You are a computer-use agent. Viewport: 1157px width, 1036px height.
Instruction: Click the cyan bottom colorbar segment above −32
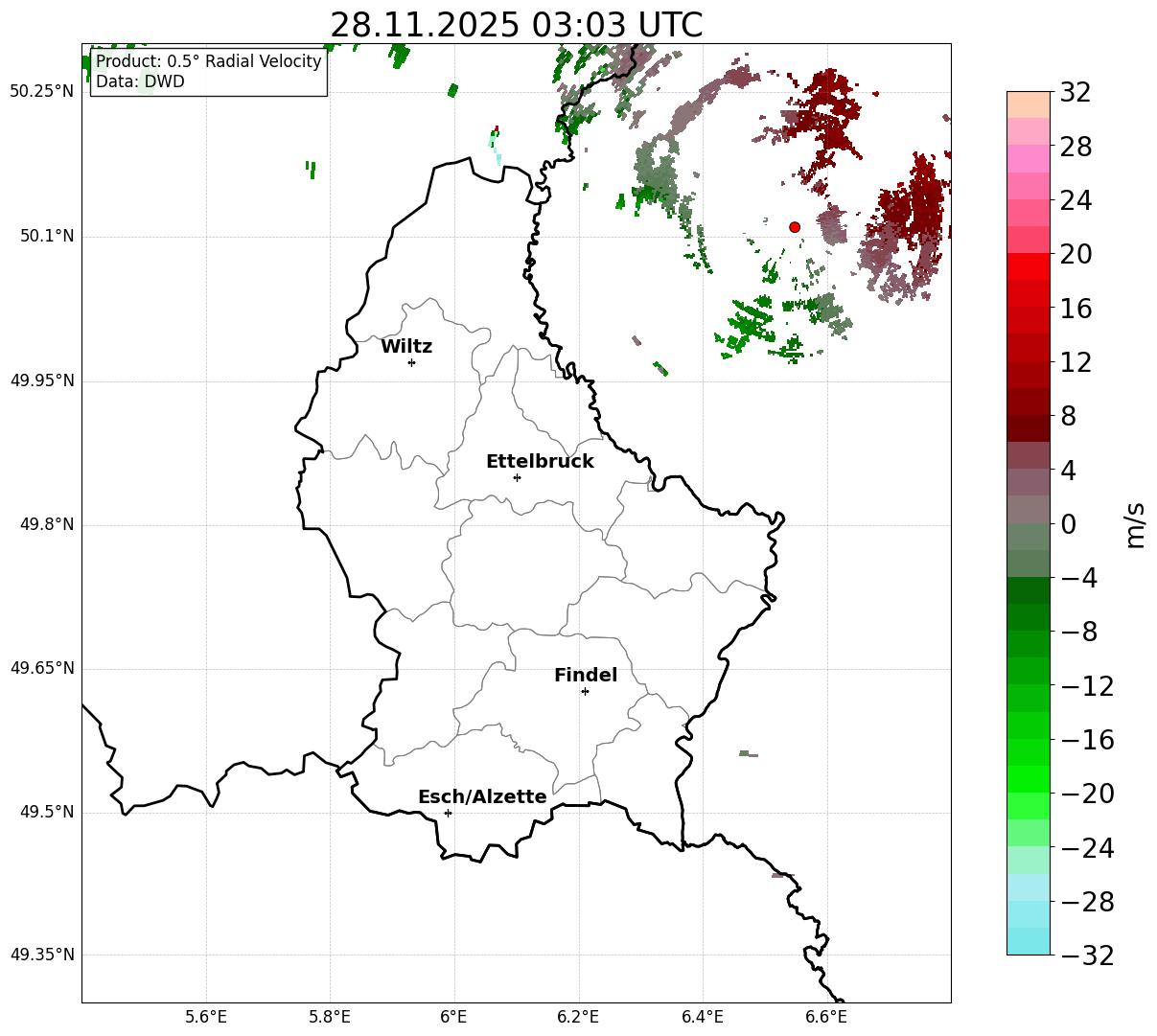[x=1029, y=941]
